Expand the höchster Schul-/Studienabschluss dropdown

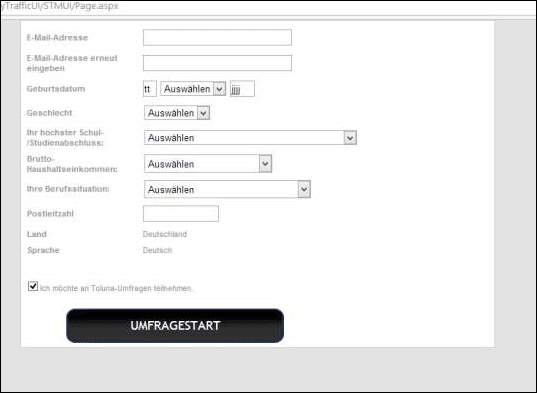click(250, 138)
